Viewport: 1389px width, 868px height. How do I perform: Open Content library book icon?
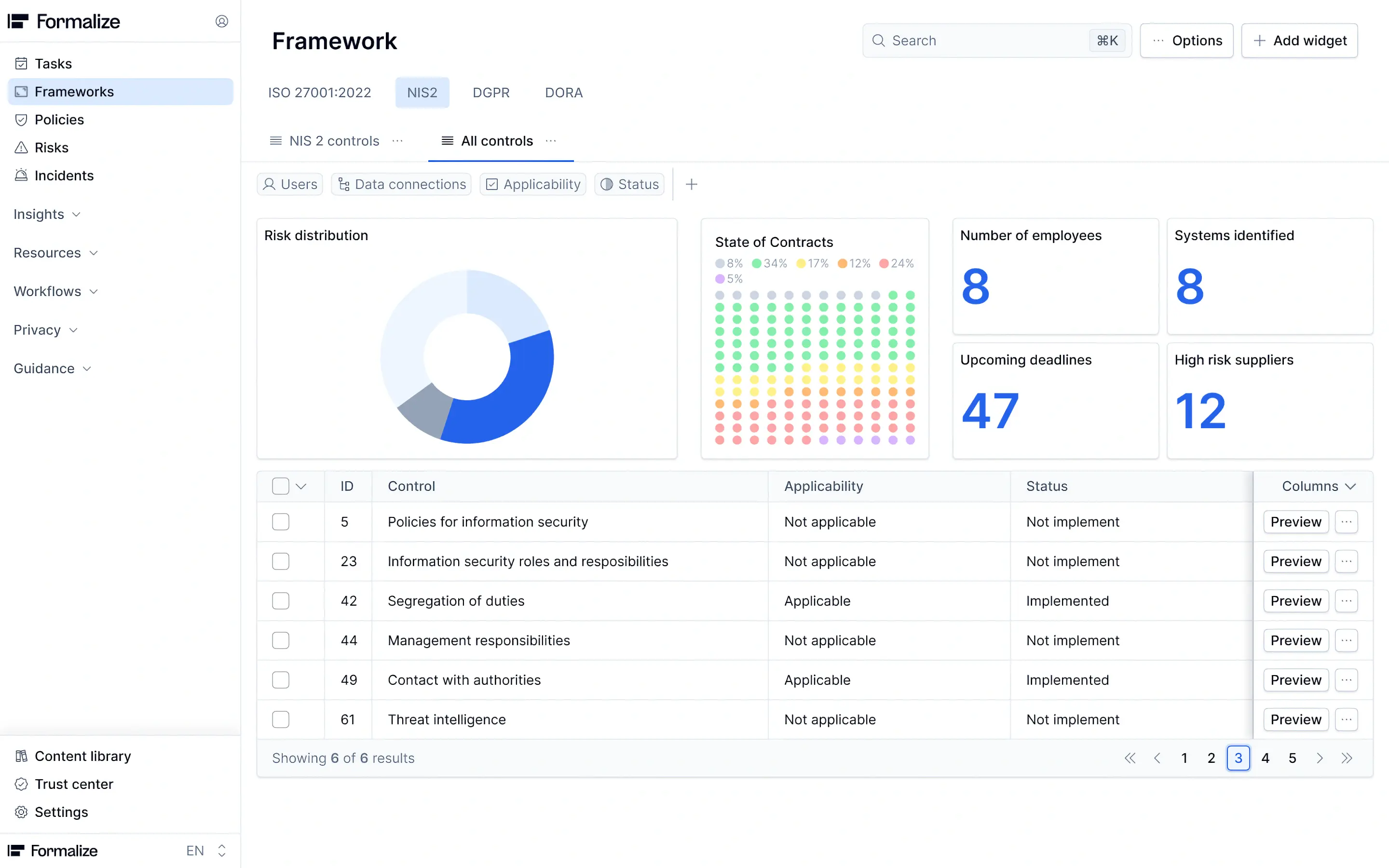pos(21,756)
